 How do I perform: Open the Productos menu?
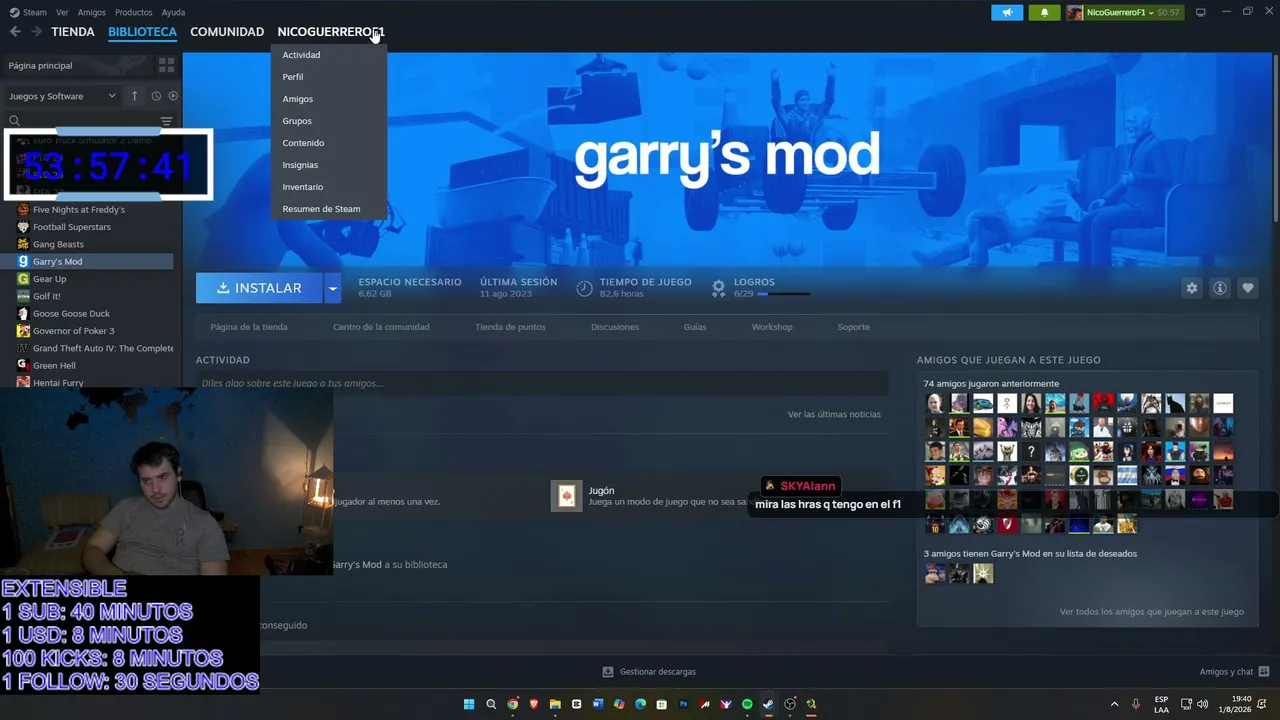pyautogui.click(x=134, y=12)
